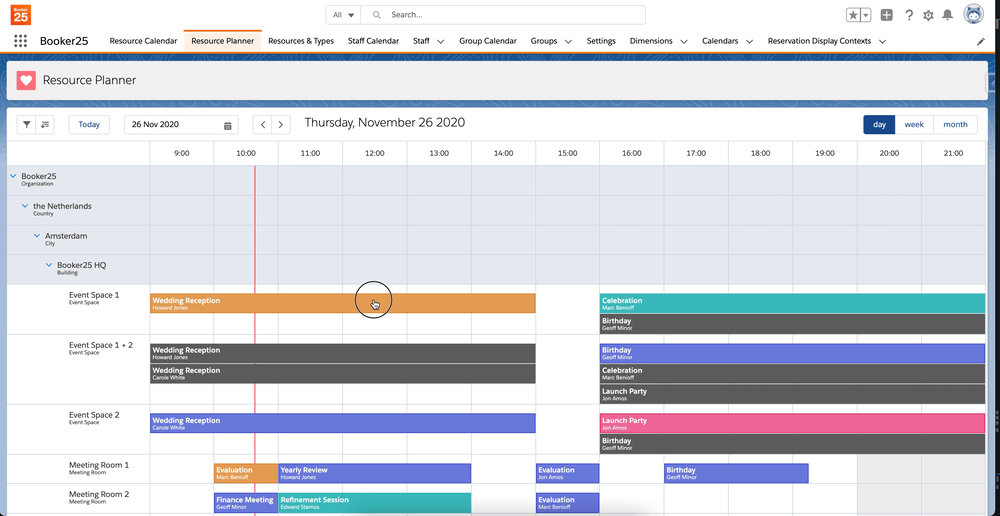Collapse the Booker25 organization row
The height and width of the screenshot is (516, 1000).
point(14,176)
